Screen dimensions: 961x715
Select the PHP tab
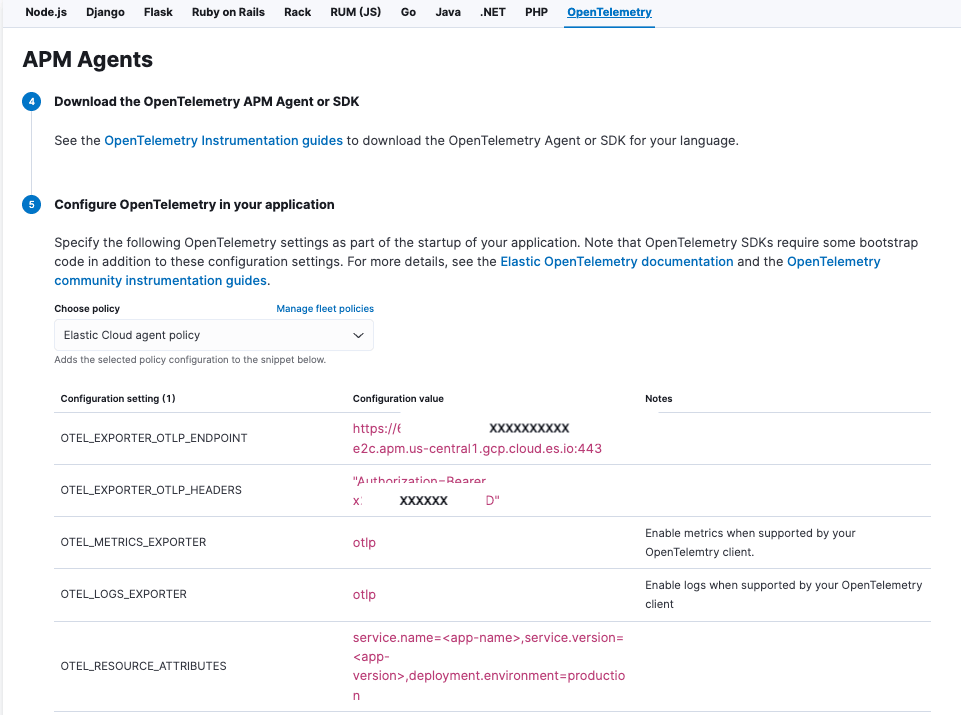pos(536,13)
